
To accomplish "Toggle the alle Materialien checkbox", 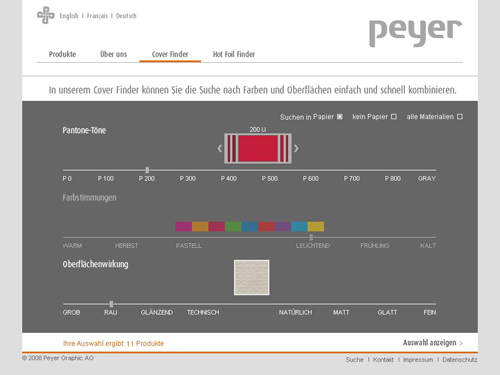I will (x=460, y=117).
